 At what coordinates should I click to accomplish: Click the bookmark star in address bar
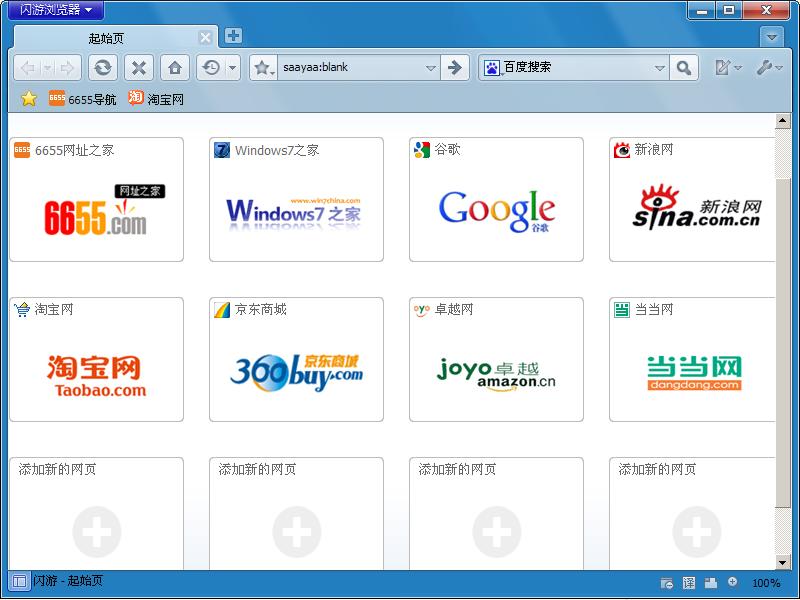(263, 67)
